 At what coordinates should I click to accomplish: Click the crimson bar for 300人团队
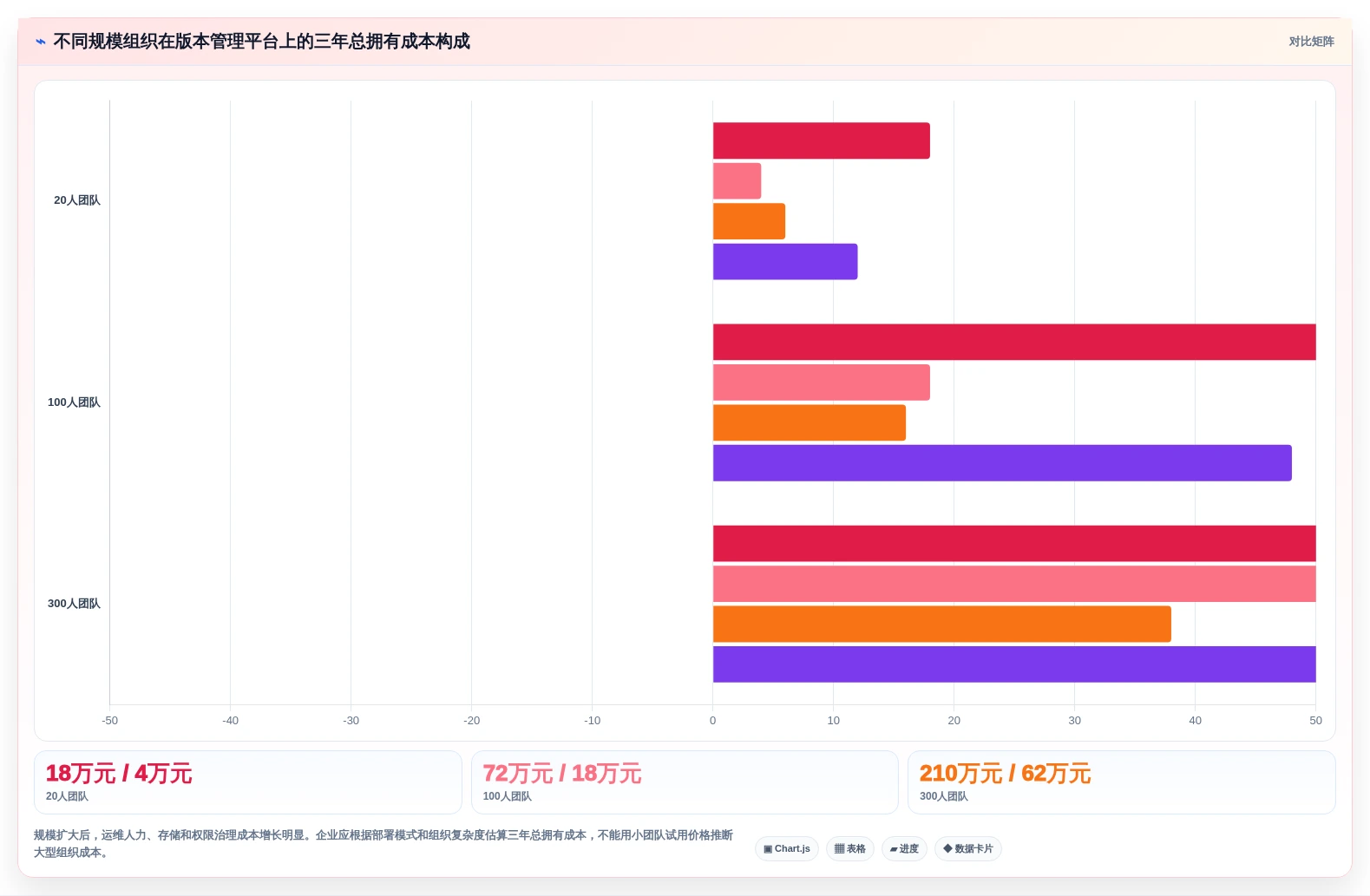pyautogui.click(x=1014, y=544)
